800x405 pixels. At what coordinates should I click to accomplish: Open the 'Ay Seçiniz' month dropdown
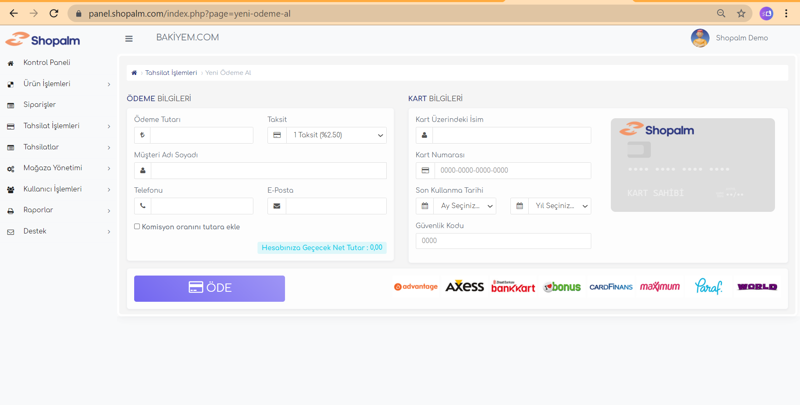point(464,206)
